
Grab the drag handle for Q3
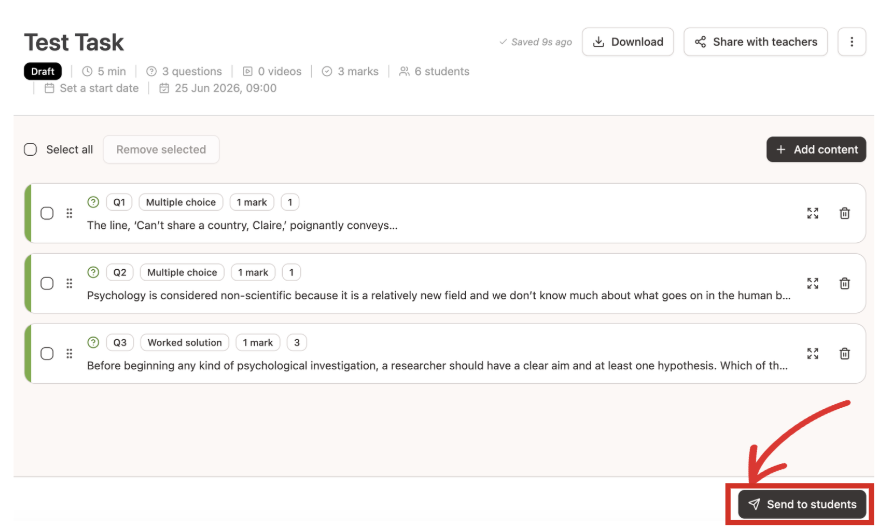[x=69, y=354]
